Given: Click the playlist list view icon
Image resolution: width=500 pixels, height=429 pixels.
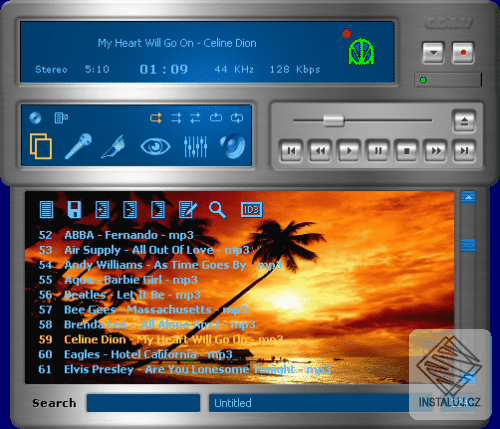Looking at the screenshot, I should tap(46, 209).
